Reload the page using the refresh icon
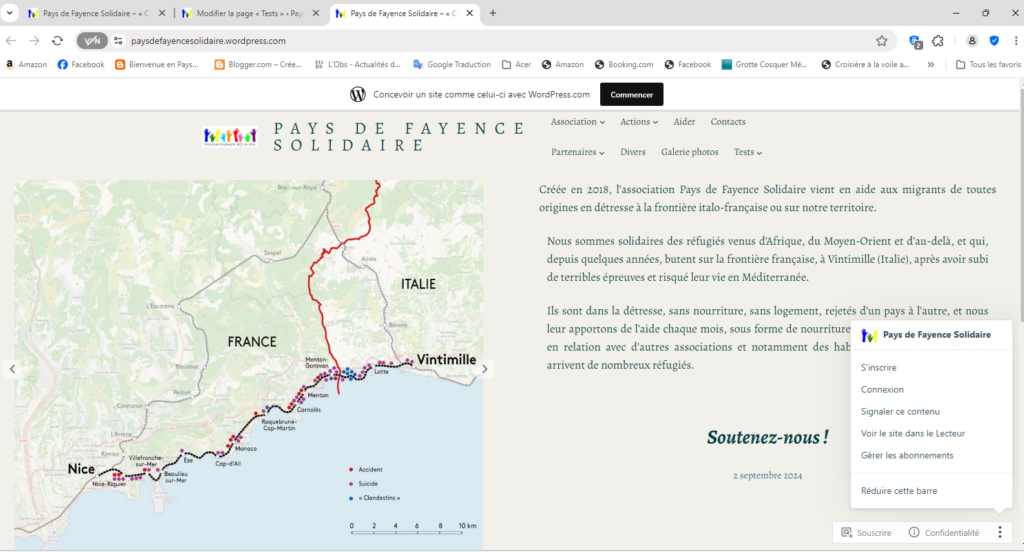The image size is (1024, 552). pyautogui.click(x=58, y=41)
